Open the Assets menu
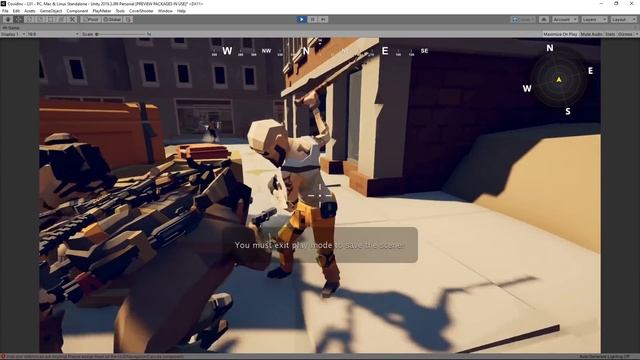 point(30,11)
